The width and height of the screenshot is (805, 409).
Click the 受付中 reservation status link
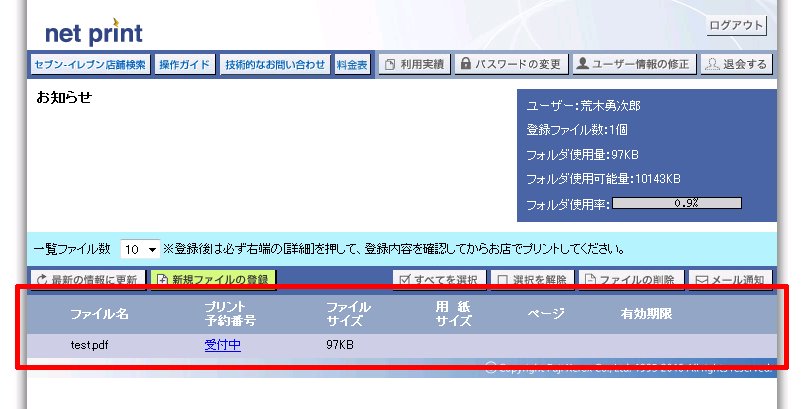point(222,345)
